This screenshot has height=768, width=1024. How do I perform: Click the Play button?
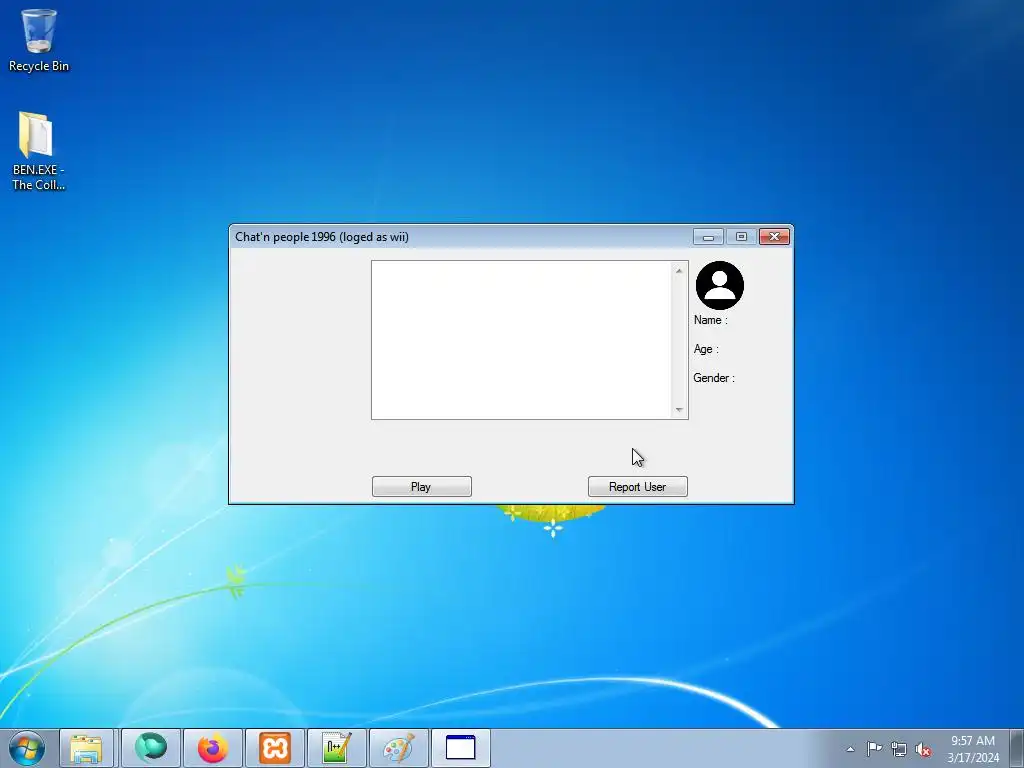[x=422, y=487]
